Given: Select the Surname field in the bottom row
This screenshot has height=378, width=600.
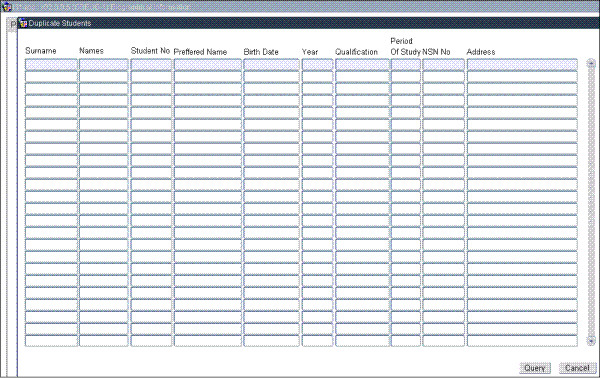Looking at the screenshot, I should 51,341.
